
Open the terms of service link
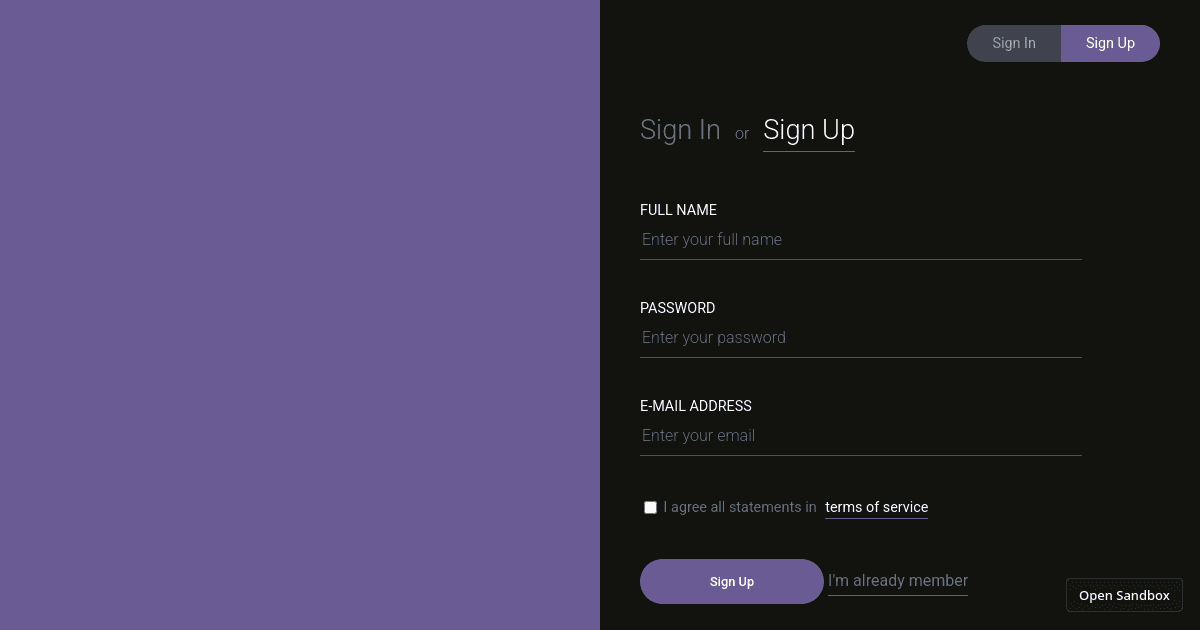pos(876,507)
